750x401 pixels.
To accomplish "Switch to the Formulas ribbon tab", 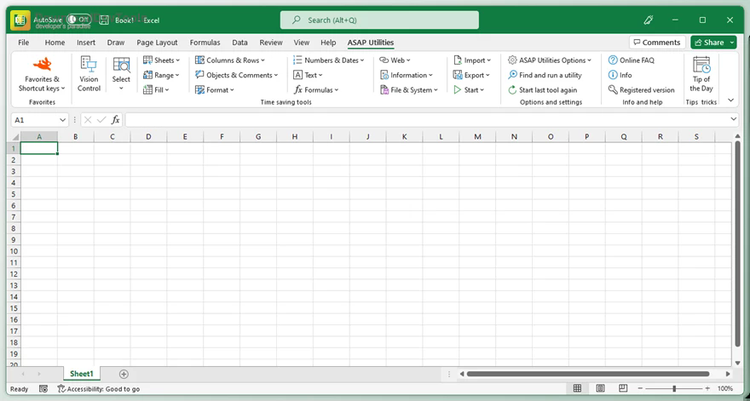I will (205, 43).
